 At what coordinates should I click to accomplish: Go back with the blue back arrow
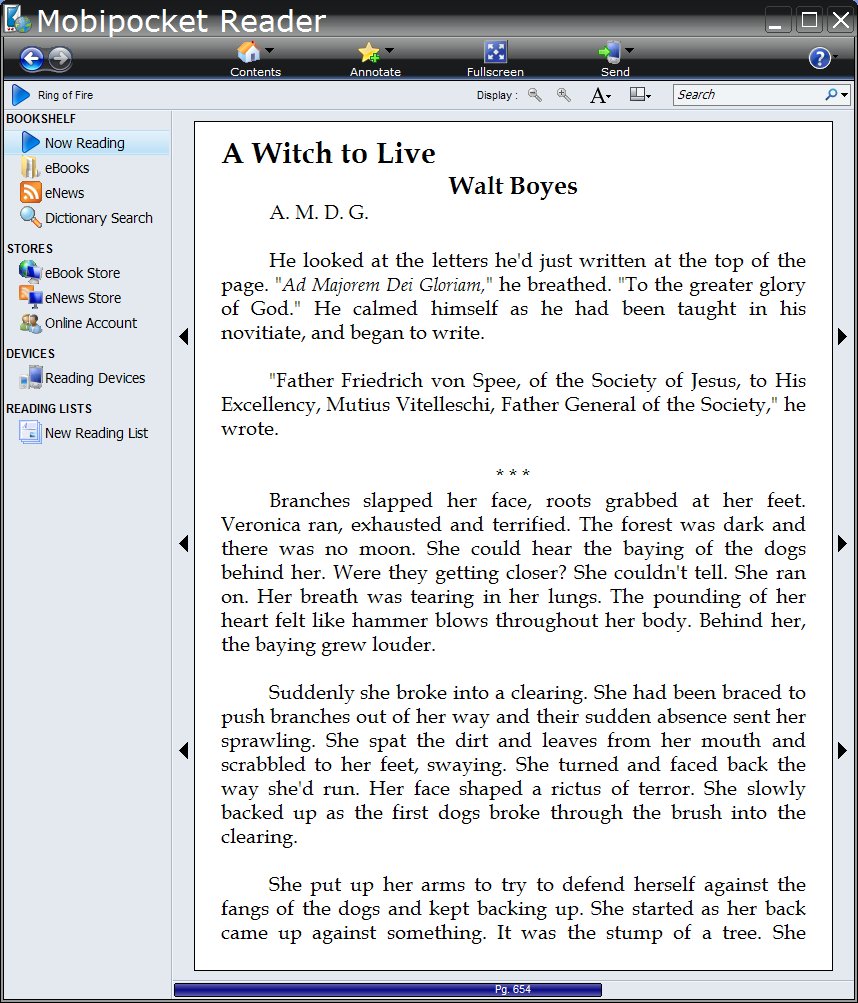pos(31,59)
